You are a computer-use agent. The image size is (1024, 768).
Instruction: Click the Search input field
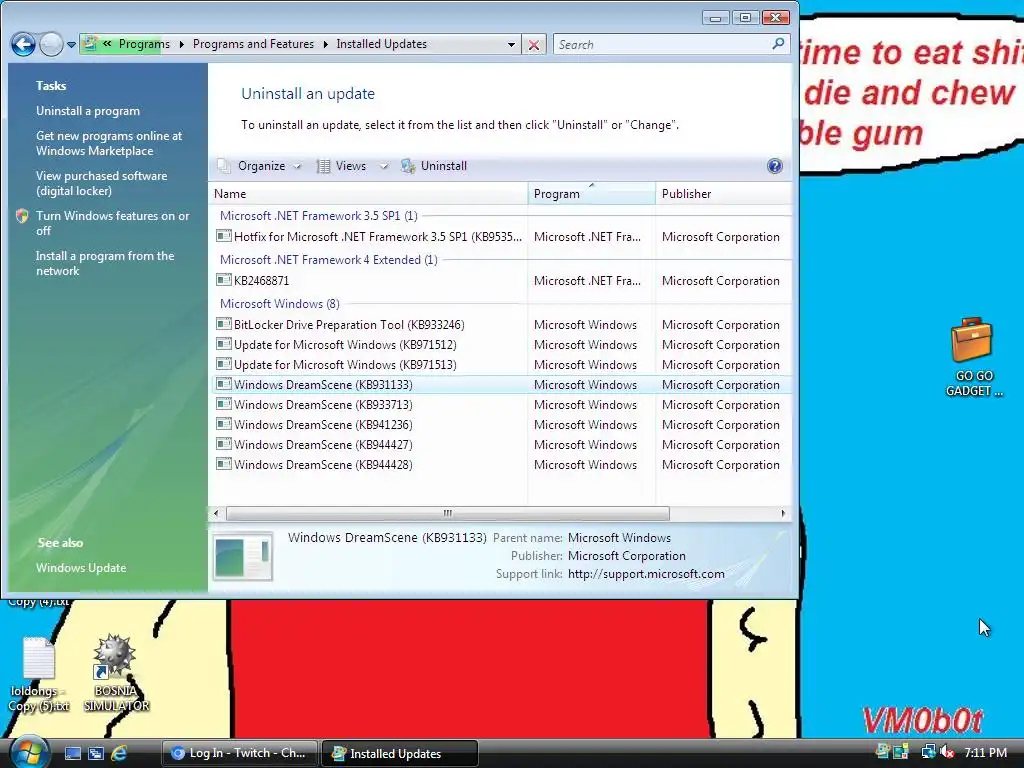[661, 44]
